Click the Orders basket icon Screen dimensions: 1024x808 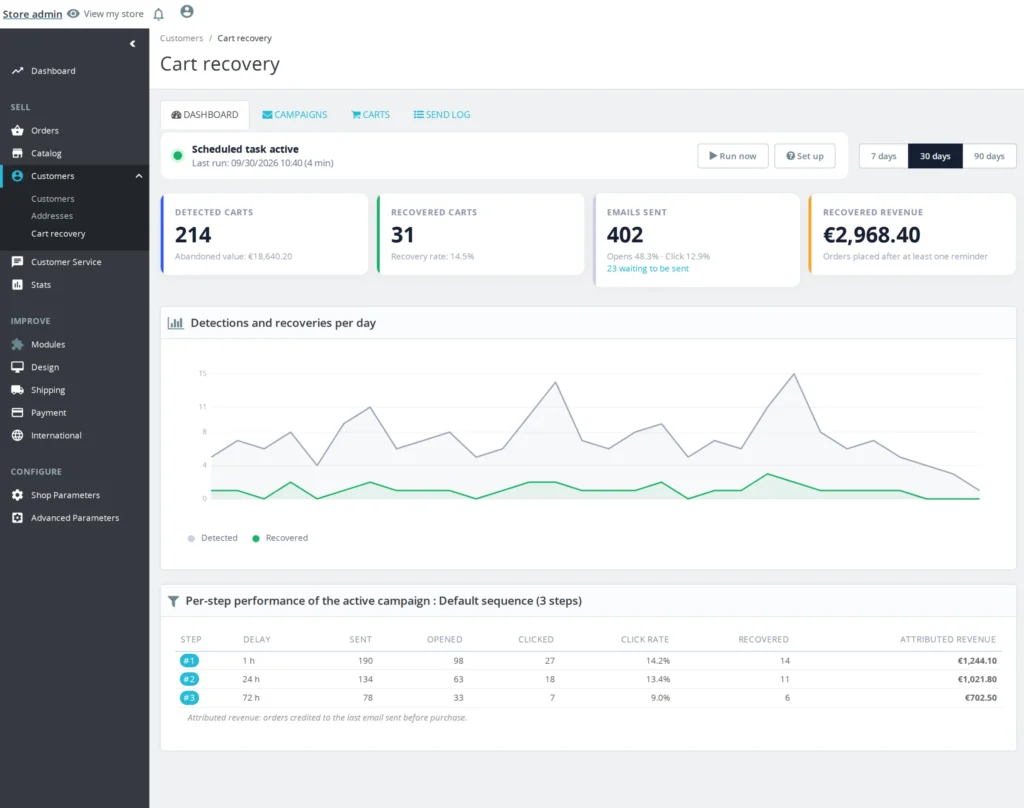[x=18, y=131]
